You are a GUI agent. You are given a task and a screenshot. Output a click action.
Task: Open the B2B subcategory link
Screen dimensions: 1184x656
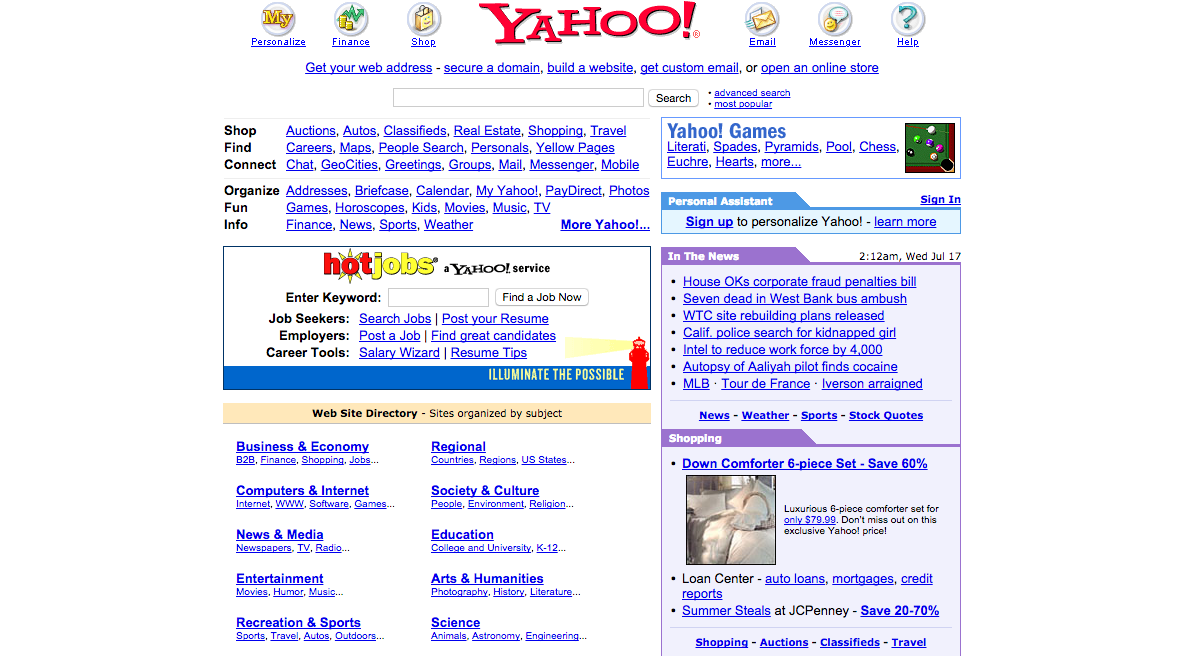[245, 460]
